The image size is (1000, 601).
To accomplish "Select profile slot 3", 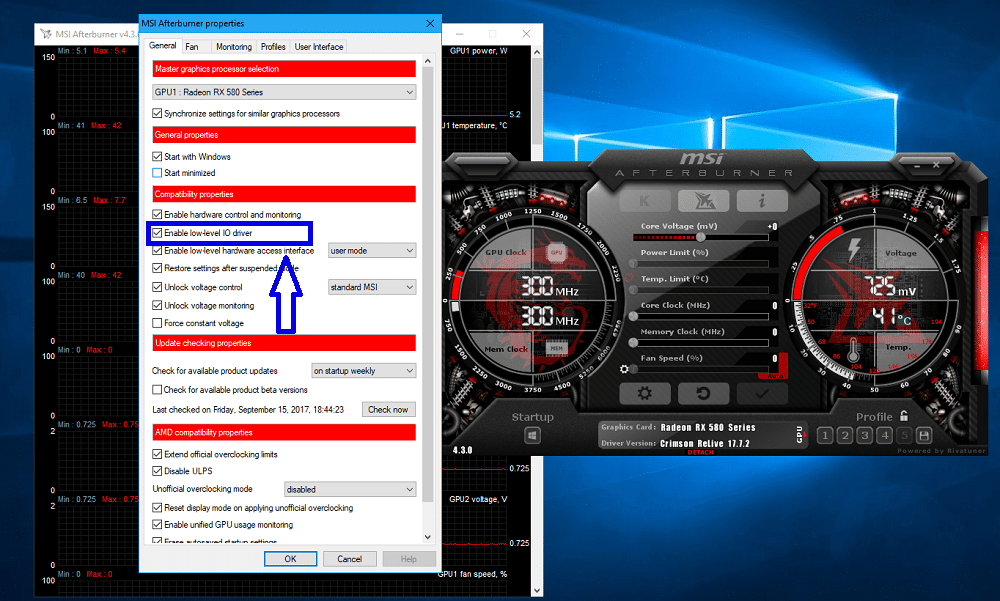I will click(865, 436).
